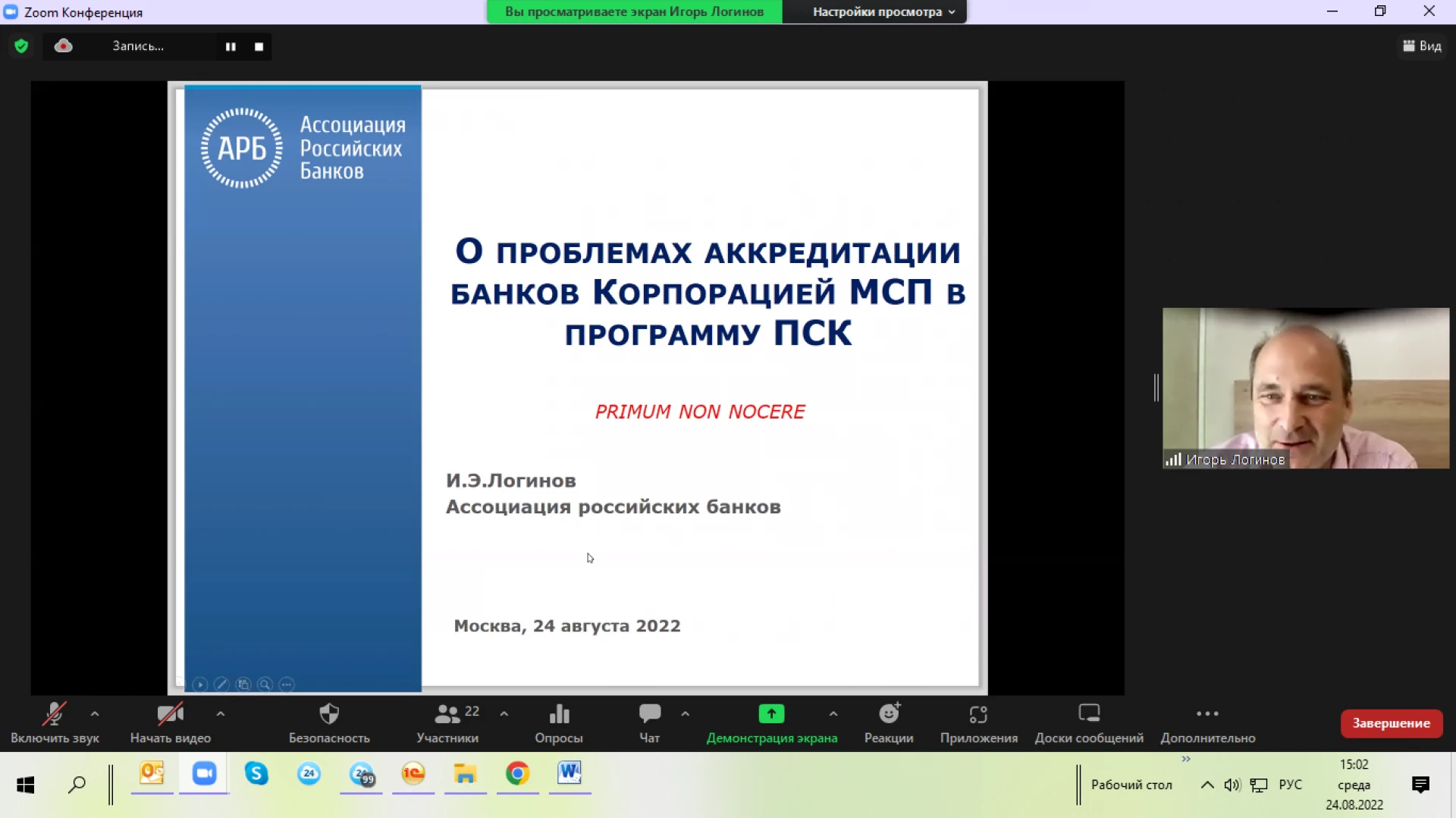The image size is (1456, 818).
Task: Open network status tray icon
Action: (x=1259, y=785)
